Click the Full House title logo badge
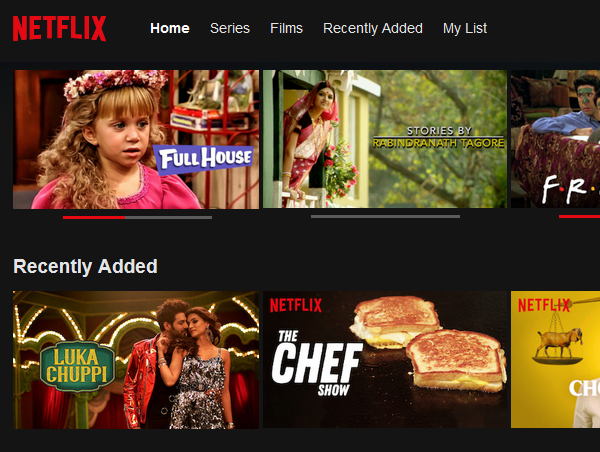600x452 pixels. 204,159
